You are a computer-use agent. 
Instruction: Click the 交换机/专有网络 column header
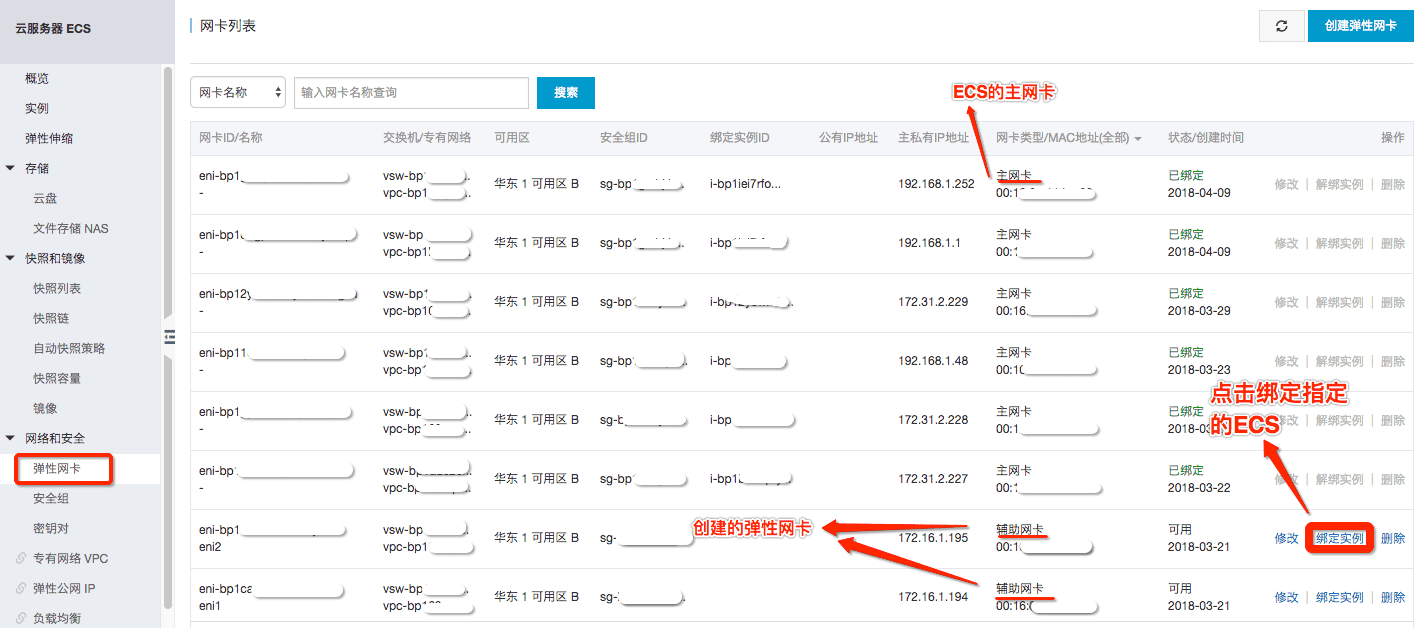(x=427, y=138)
